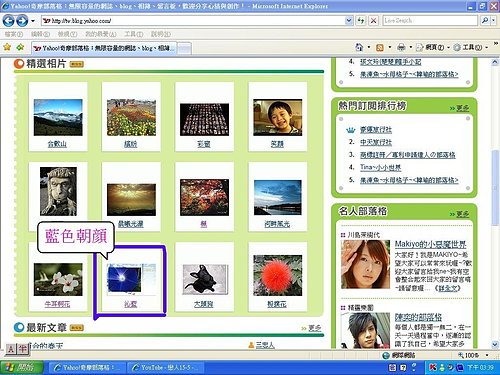Open Favorites Center yellow star icon
This screenshot has width=500, height=375.
(7, 47)
